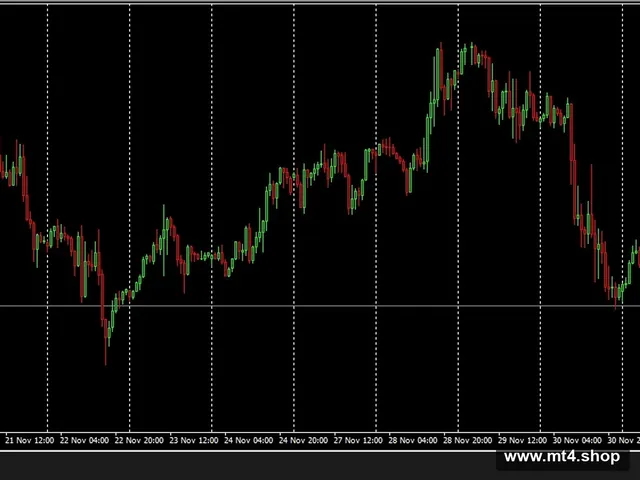Click the 22 Nov 20:00 time axis label

click(x=139, y=440)
